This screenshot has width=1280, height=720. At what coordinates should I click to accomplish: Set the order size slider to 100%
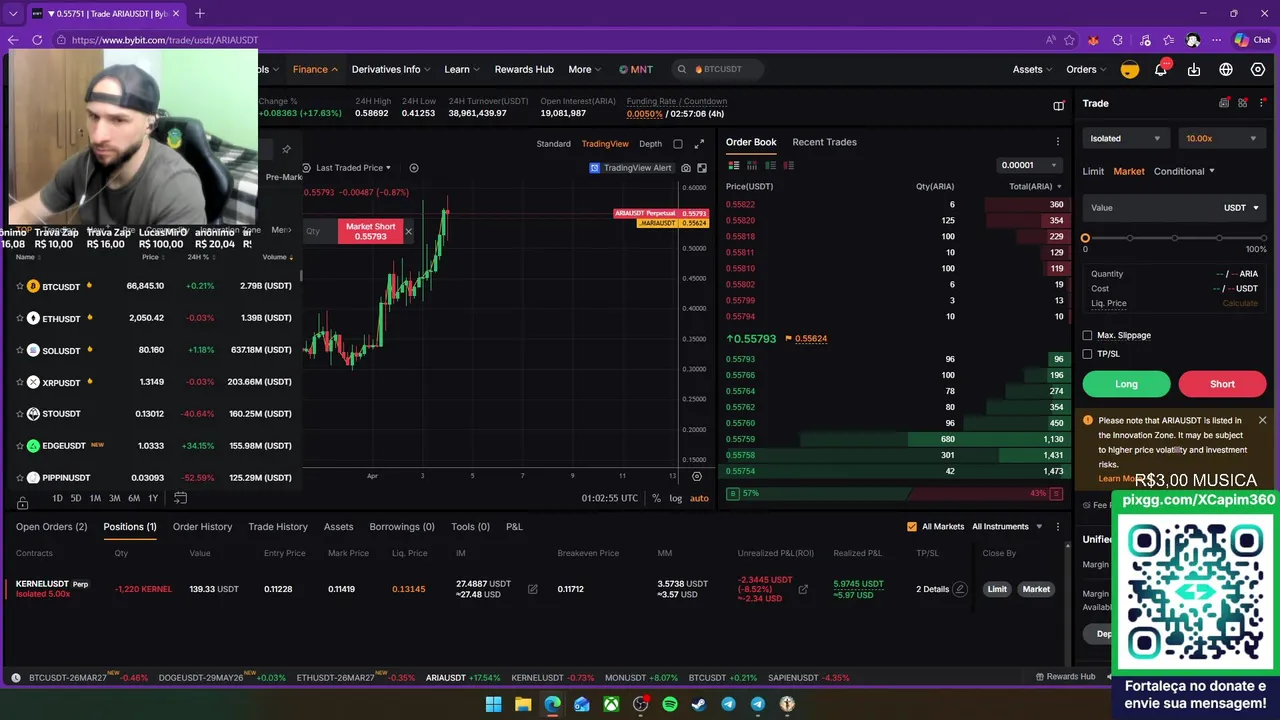(1263, 238)
